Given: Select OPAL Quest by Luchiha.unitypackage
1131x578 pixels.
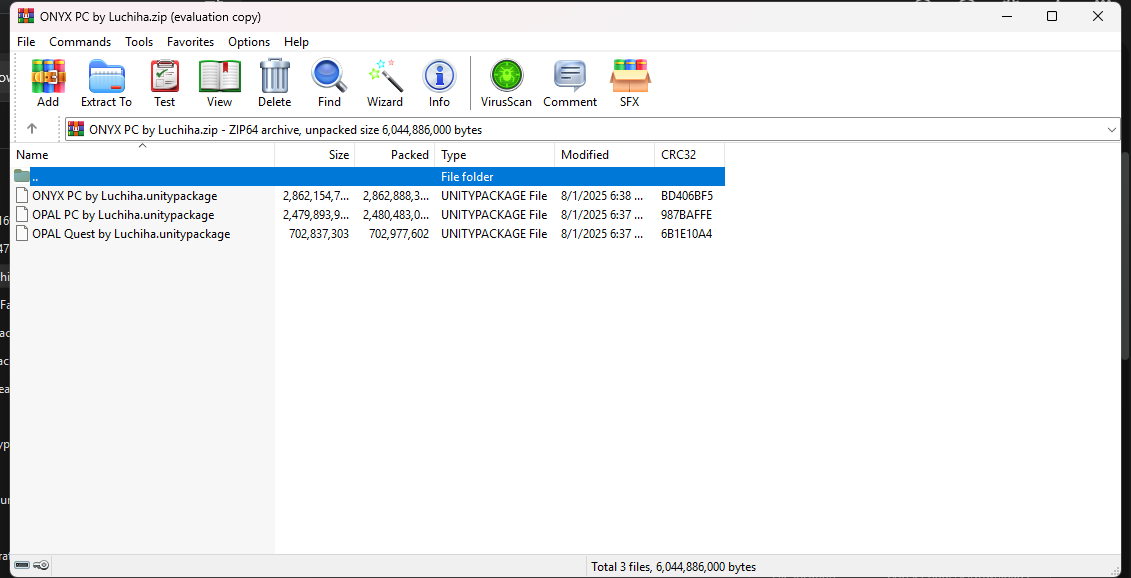Looking at the screenshot, I should point(131,234).
